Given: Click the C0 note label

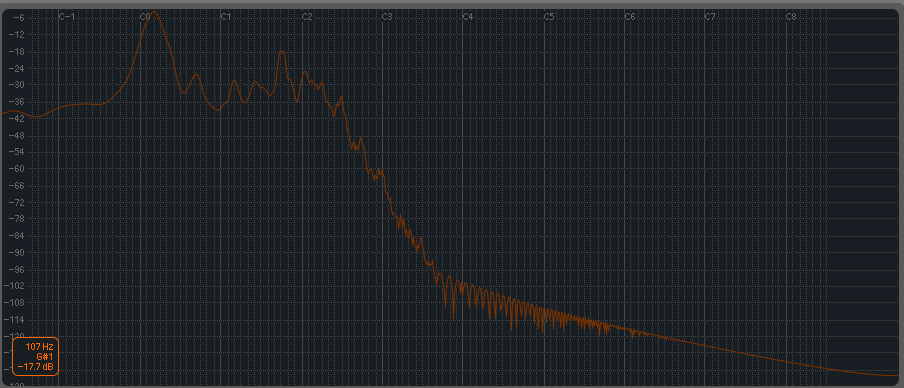Looking at the screenshot, I should coord(145,17).
